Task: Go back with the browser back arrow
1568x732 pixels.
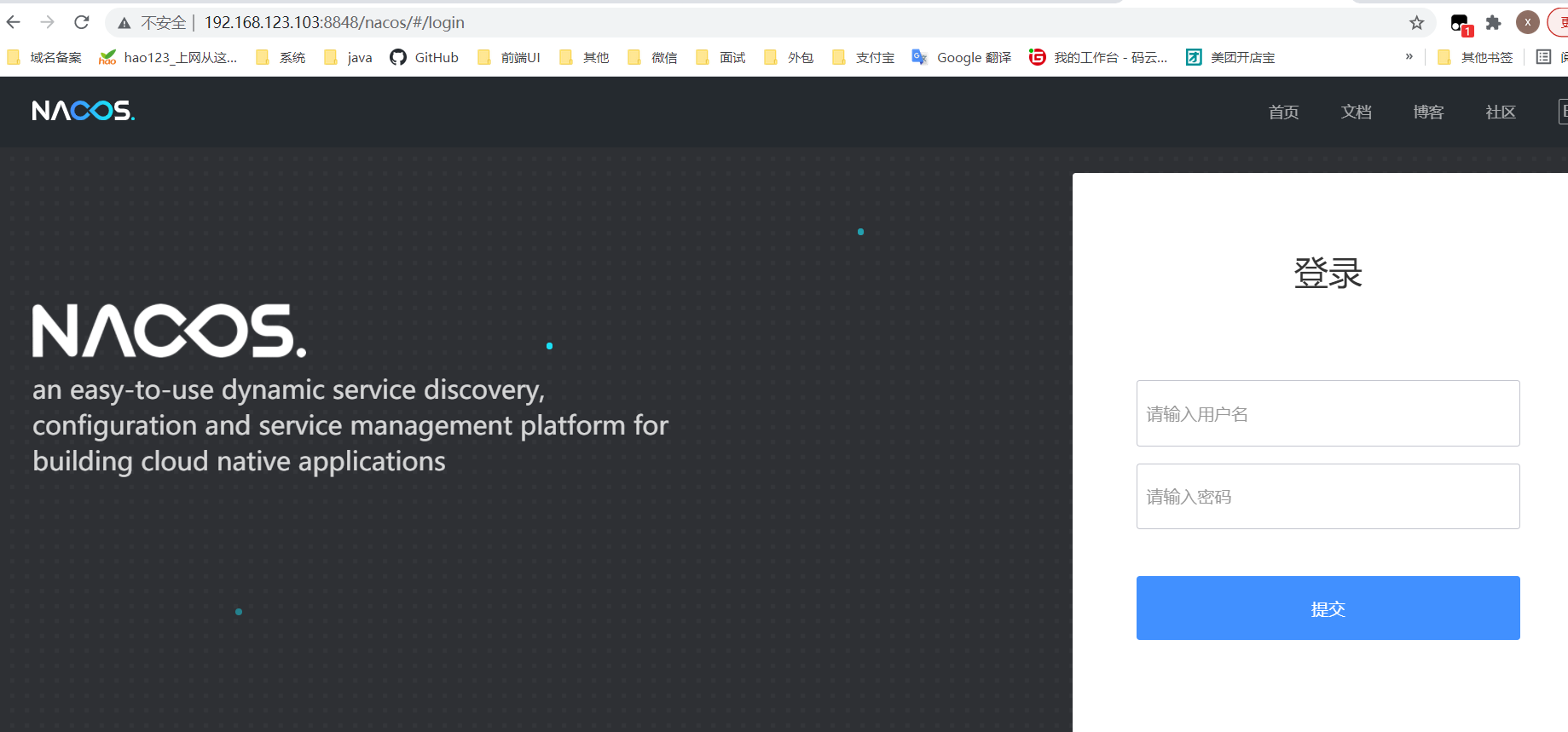Action: click(14, 22)
